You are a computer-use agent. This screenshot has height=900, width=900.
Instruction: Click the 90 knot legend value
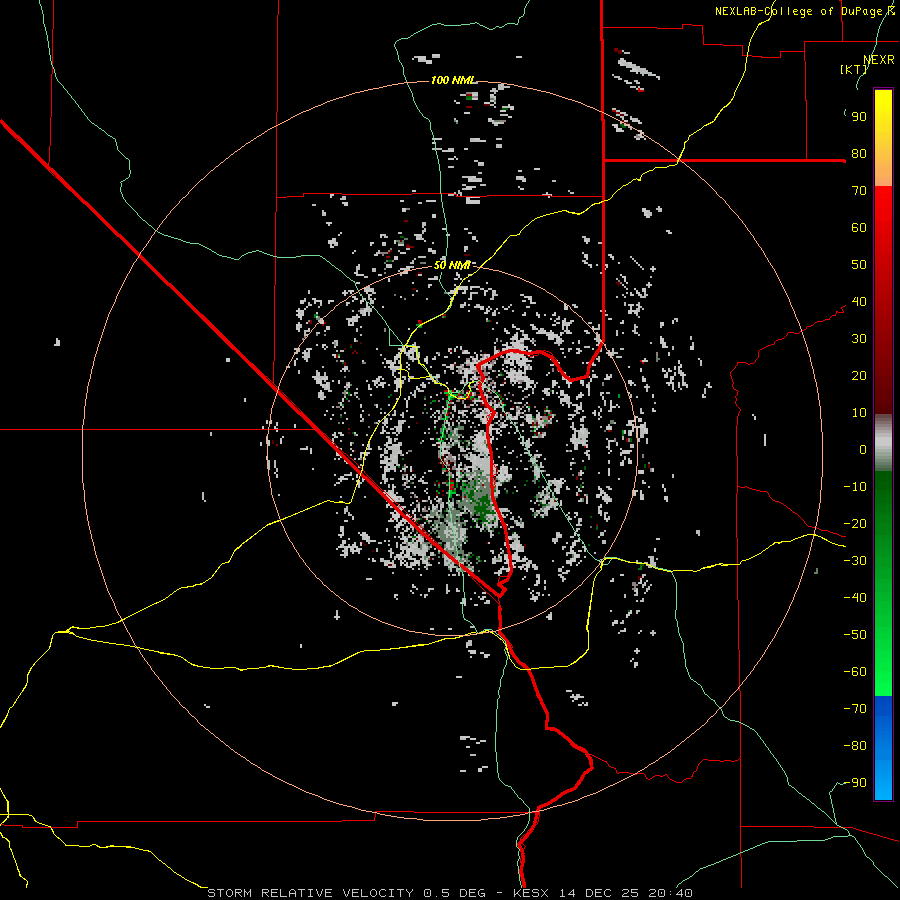(x=859, y=117)
